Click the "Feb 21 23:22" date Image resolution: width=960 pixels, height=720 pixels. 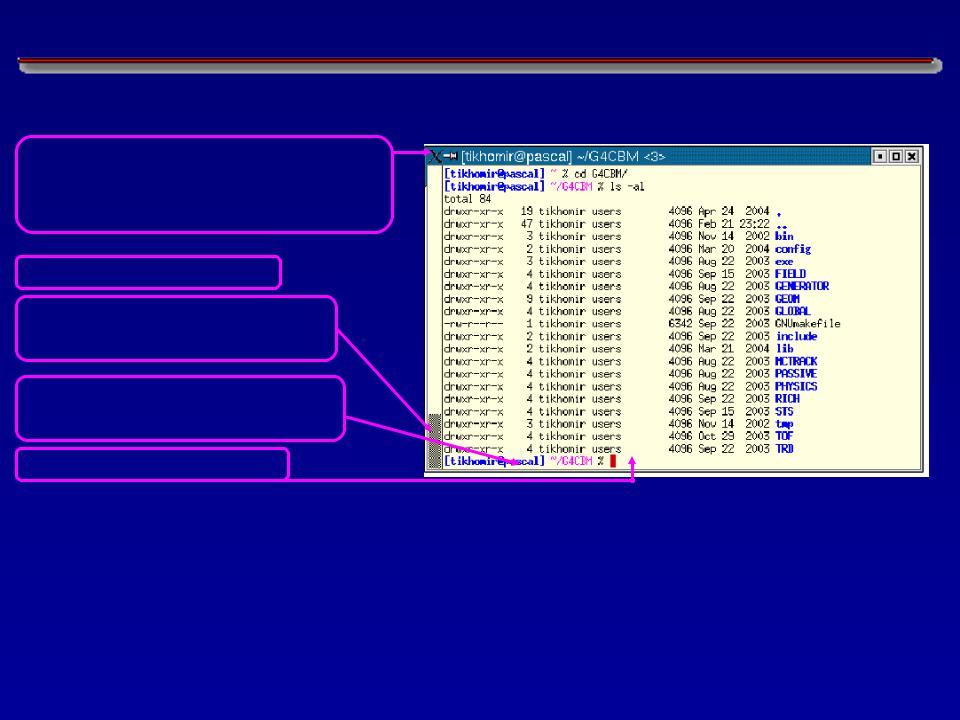pyautogui.click(x=733, y=224)
